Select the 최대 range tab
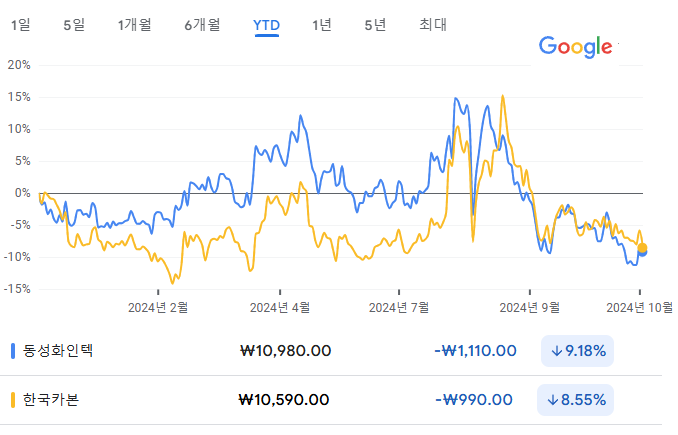This screenshot has height=435, width=678. click(433, 25)
